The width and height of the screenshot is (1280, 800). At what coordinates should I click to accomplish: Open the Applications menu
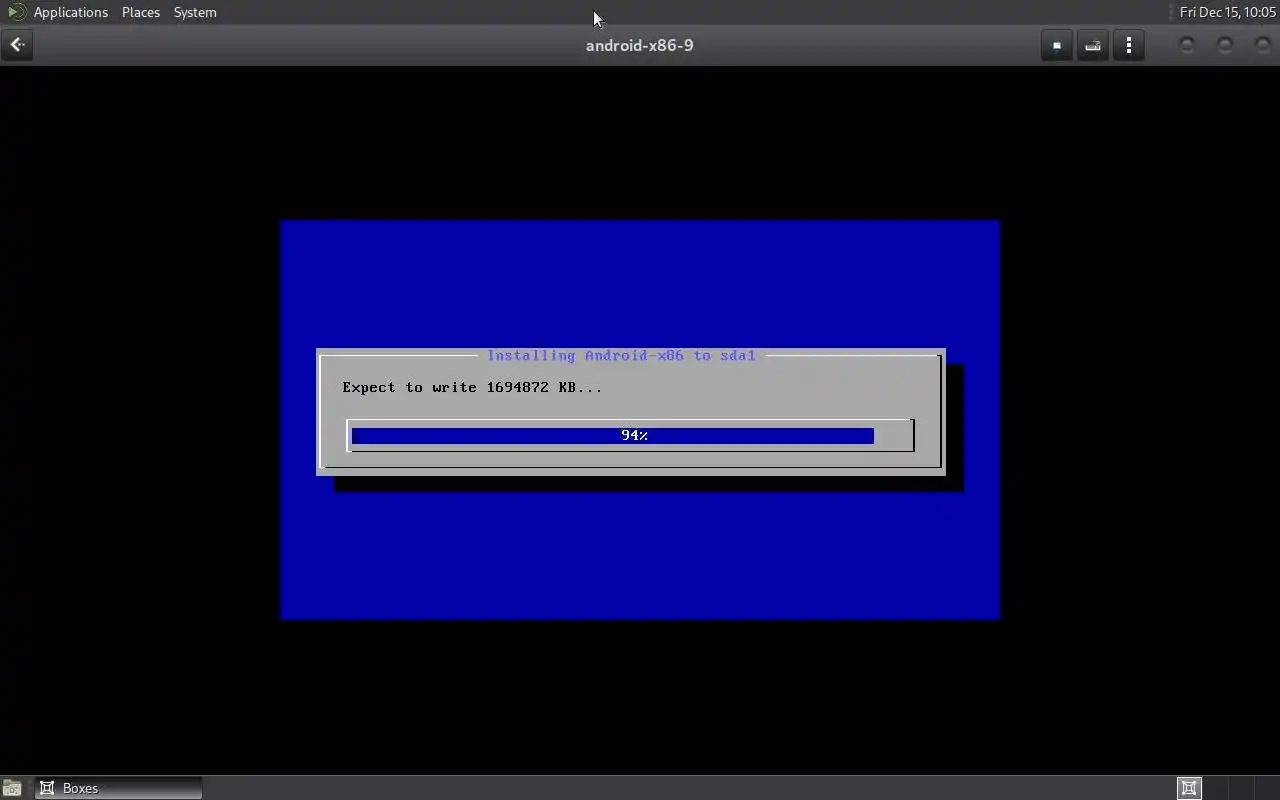coord(70,12)
